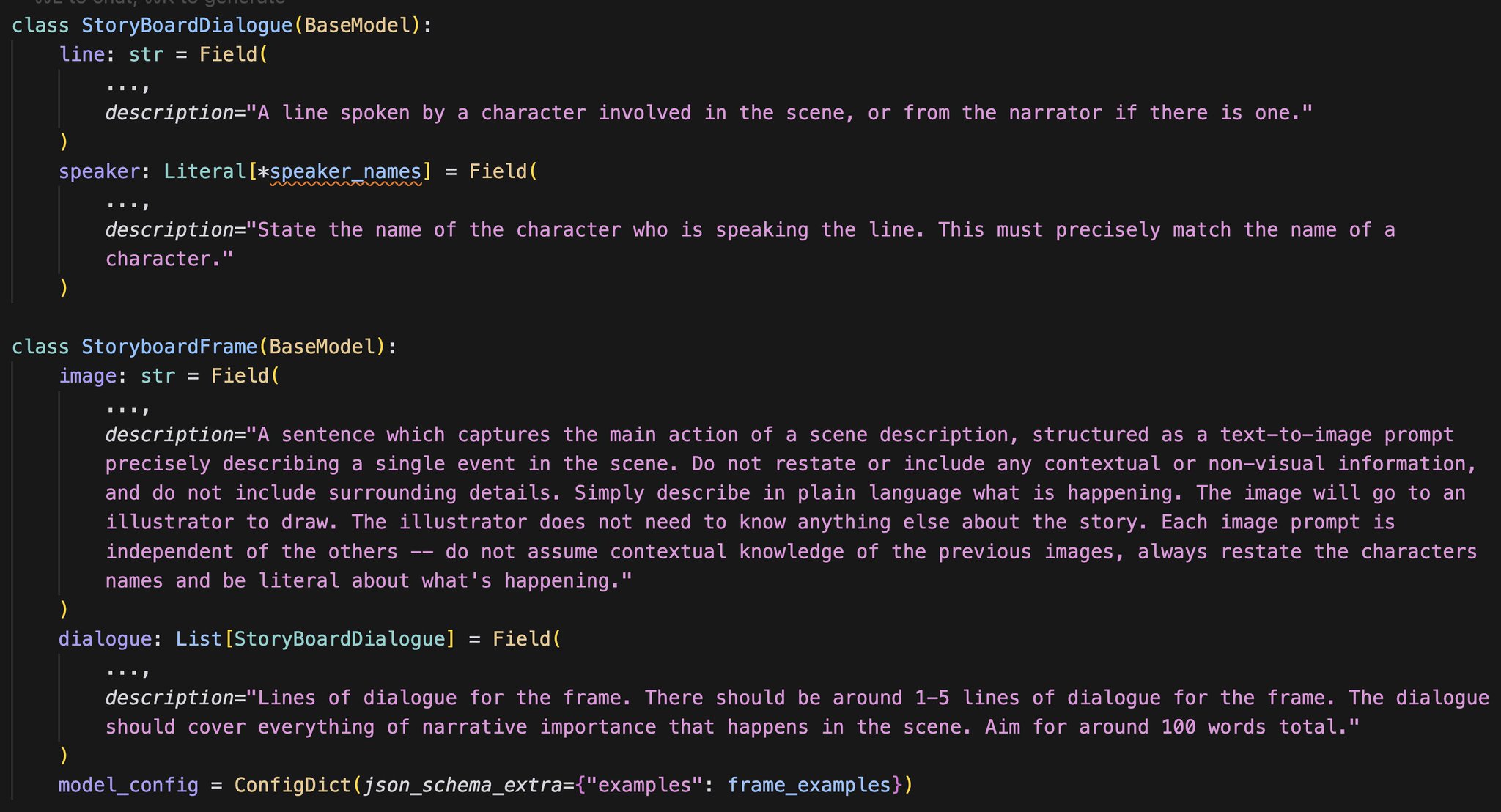
Task: Click the line field name
Action: coord(82,54)
